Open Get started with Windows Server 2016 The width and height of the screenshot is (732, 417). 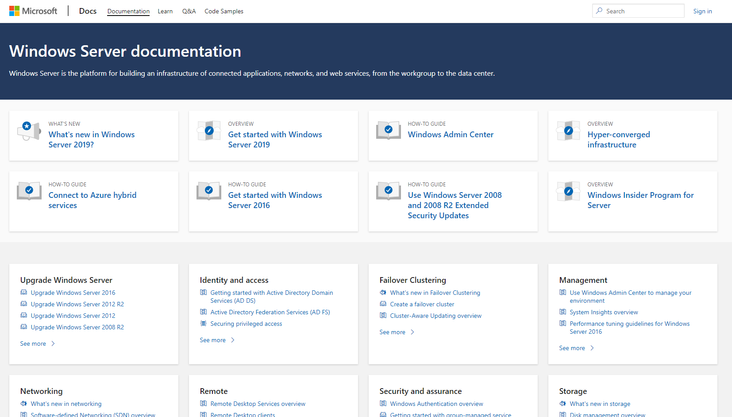tap(275, 200)
